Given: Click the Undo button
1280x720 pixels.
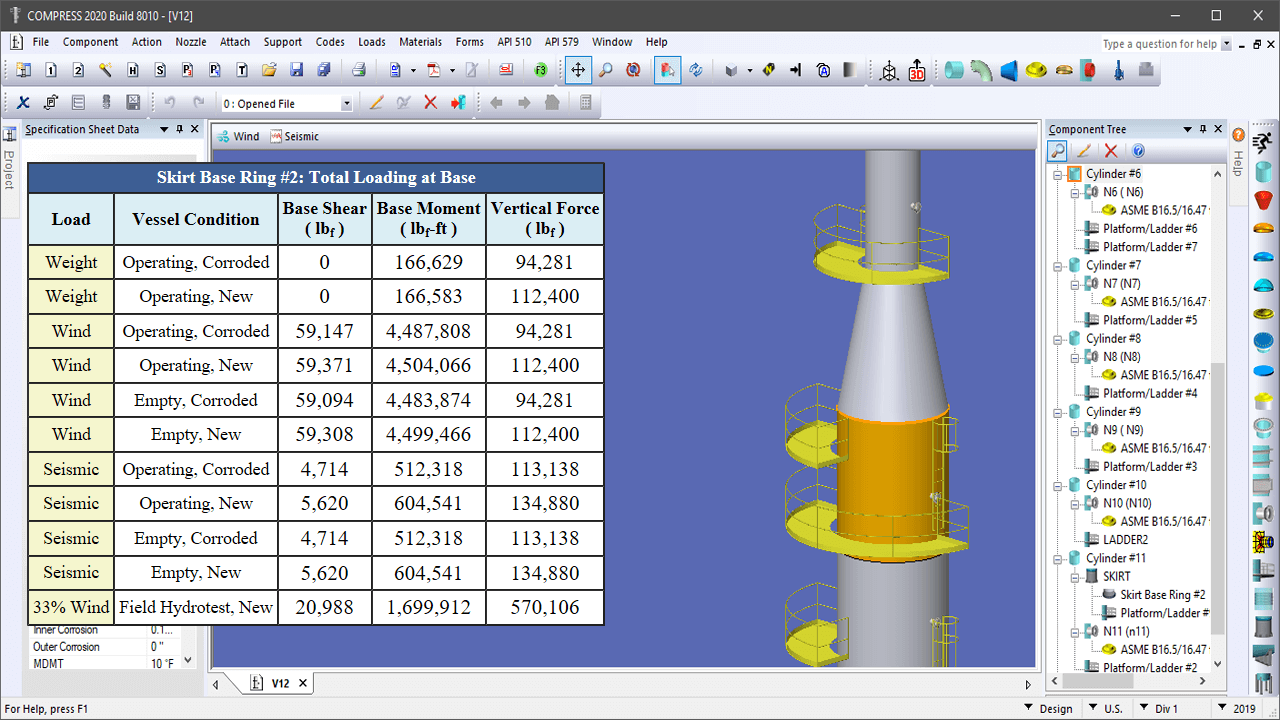Looking at the screenshot, I should click(x=172, y=102).
